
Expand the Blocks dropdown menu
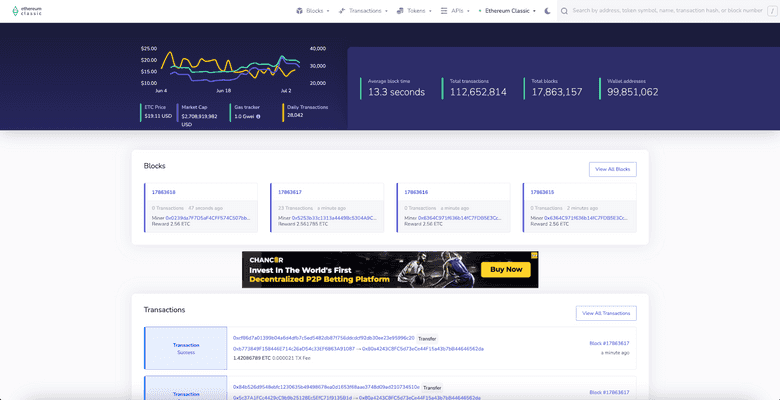(x=314, y=10)
